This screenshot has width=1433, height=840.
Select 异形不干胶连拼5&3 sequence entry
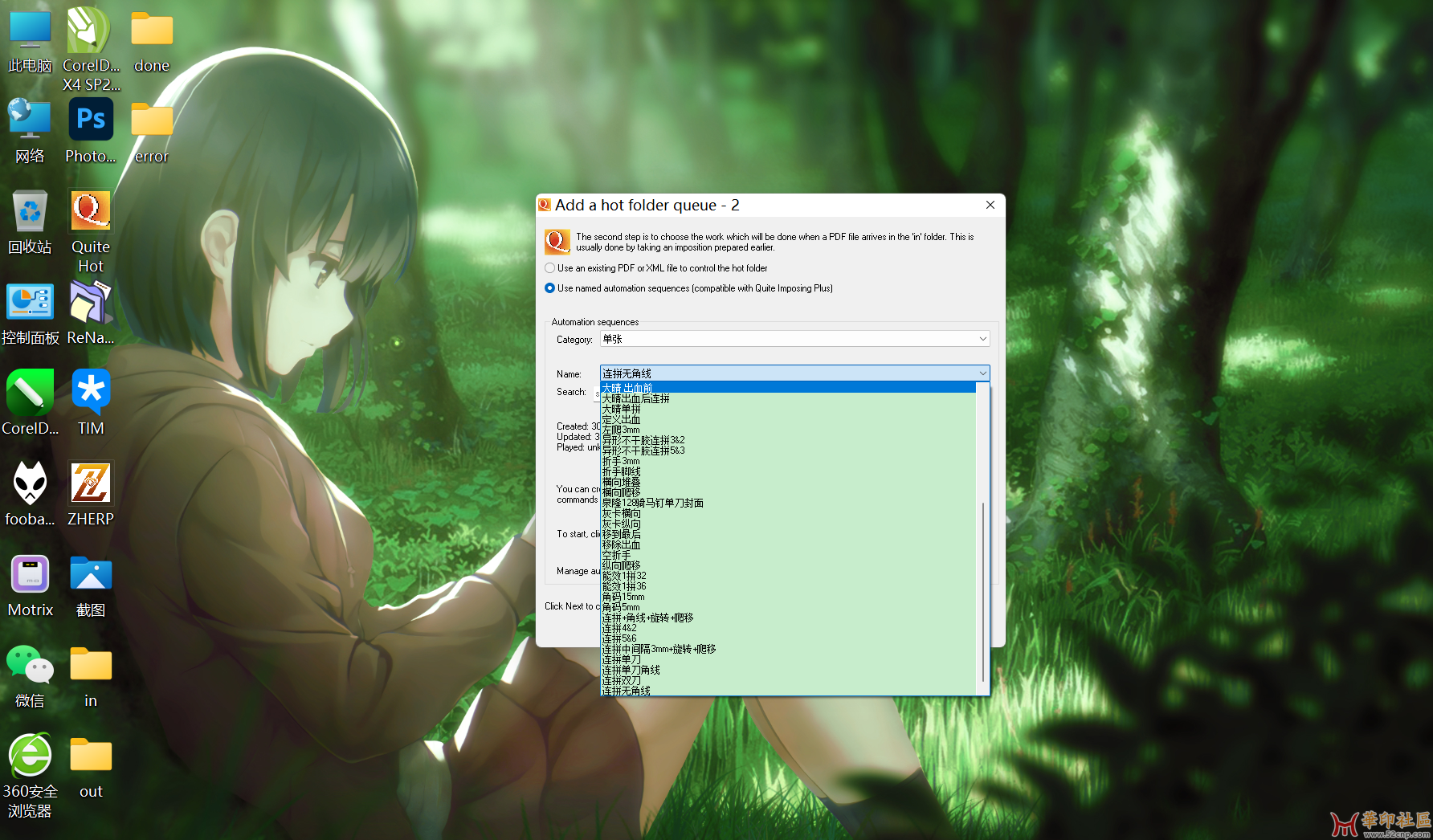(643, 451)
